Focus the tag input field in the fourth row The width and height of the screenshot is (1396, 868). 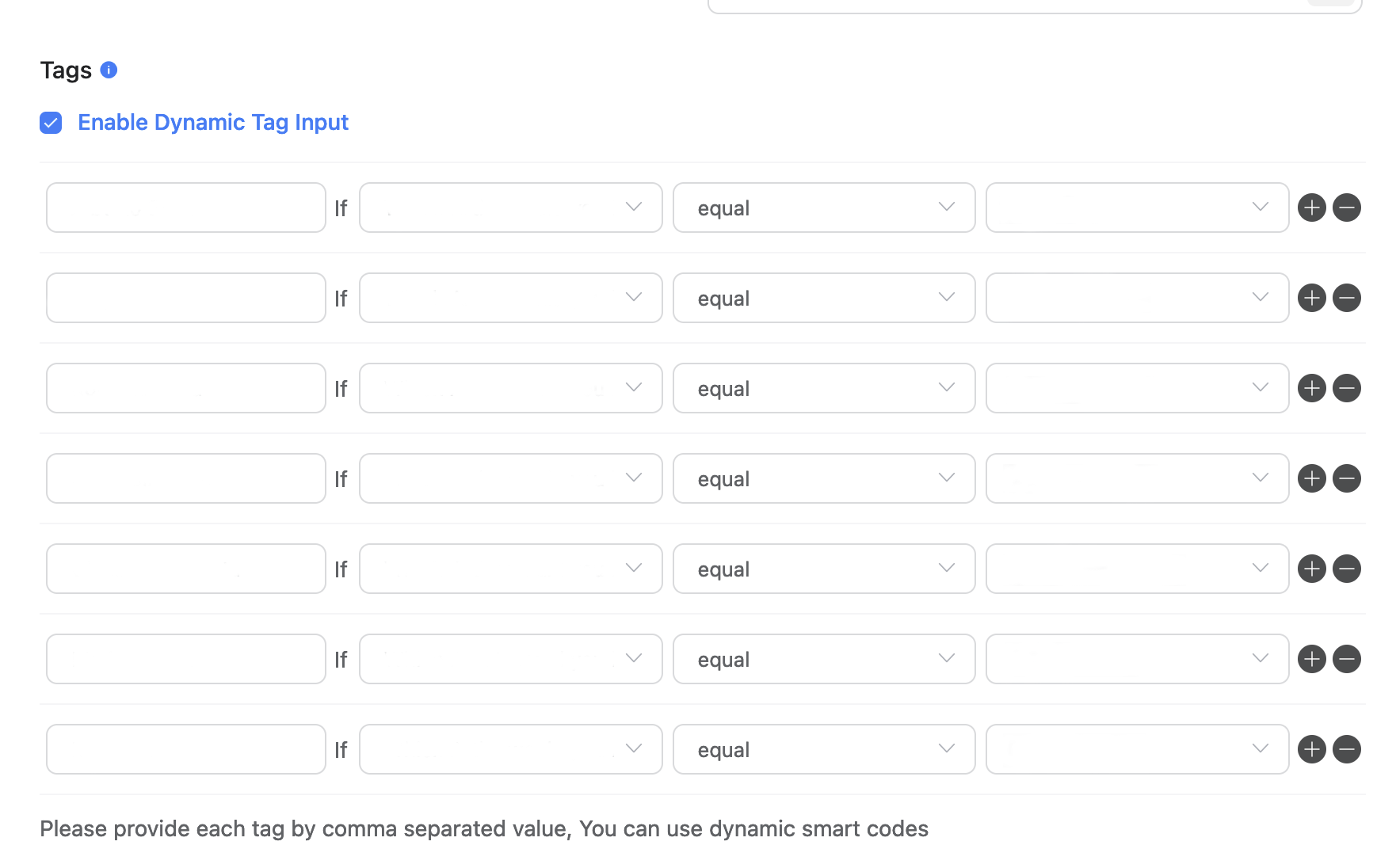tap(186, 478)
